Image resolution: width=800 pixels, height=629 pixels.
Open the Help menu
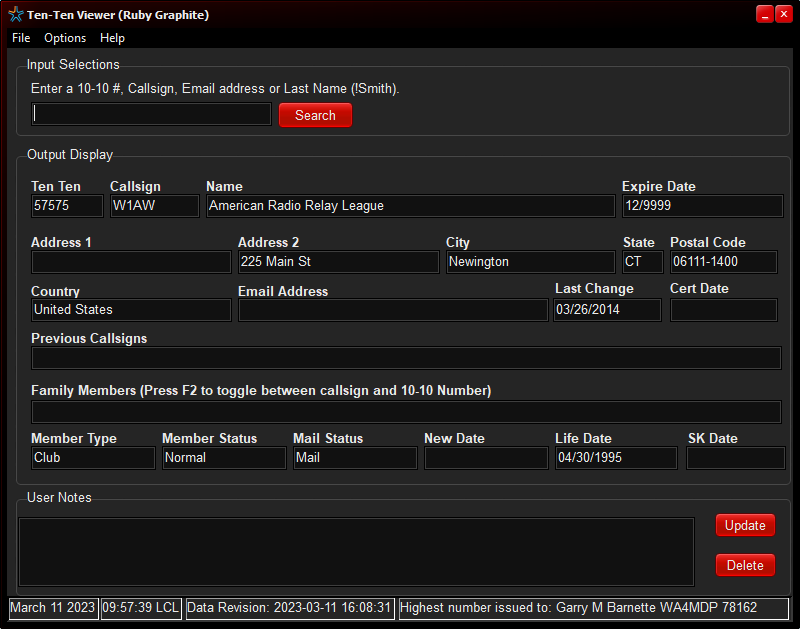112,38
